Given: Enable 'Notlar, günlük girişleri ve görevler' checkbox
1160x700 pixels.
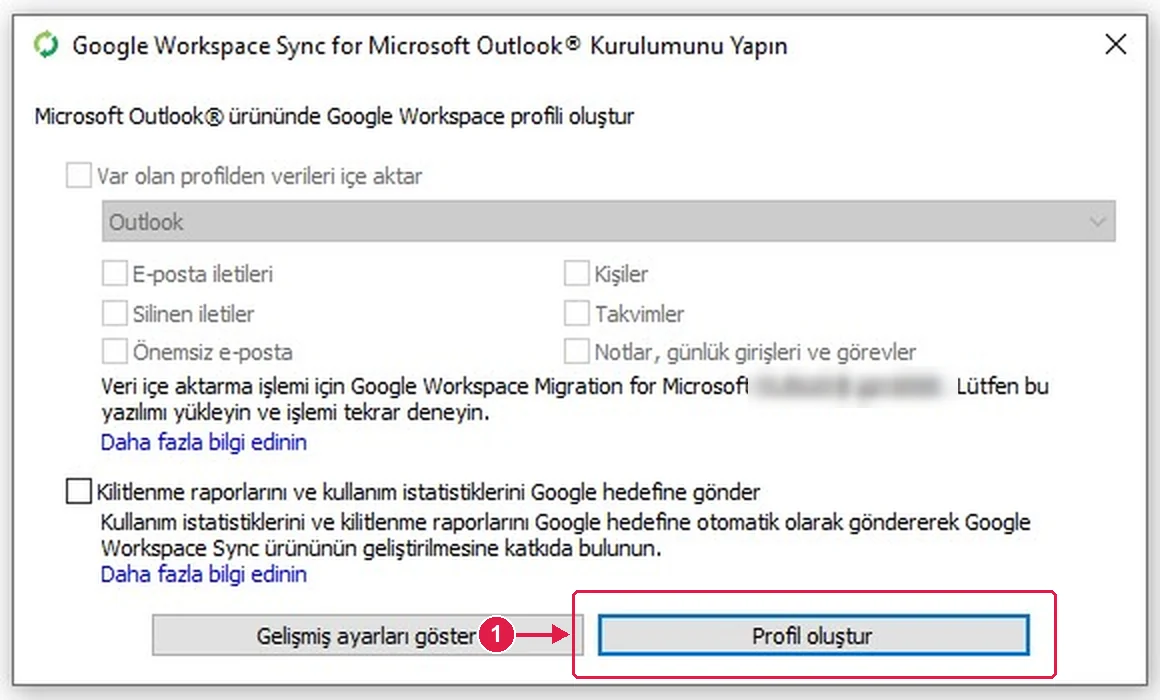Looking at the screenshot, I should (576, 351).
